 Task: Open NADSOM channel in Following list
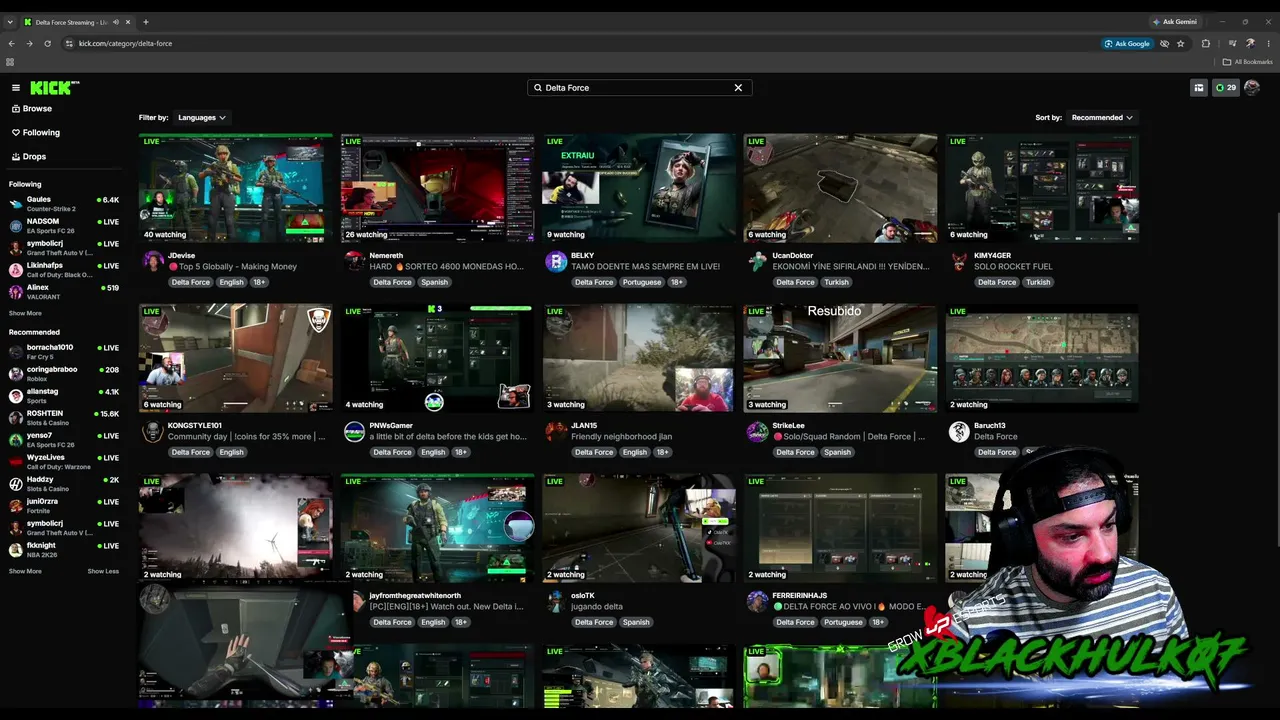point(64,226)
